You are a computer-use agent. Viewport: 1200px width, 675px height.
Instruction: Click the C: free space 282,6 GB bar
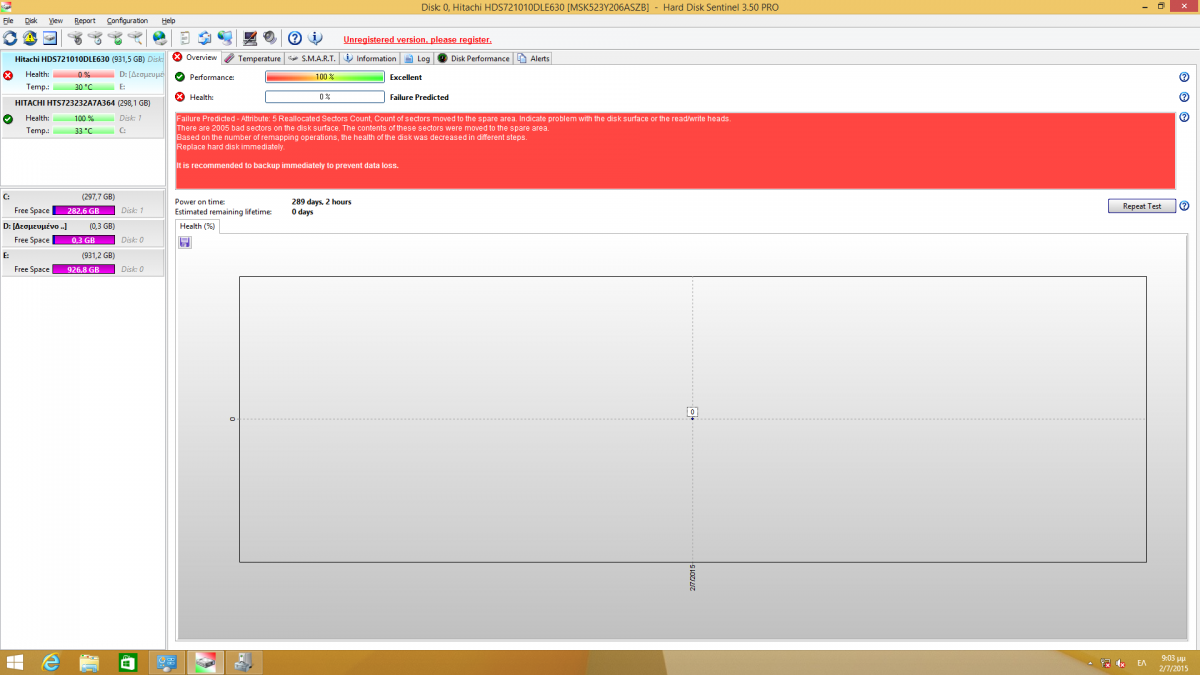pyautogui.click(x=83, y=211)
